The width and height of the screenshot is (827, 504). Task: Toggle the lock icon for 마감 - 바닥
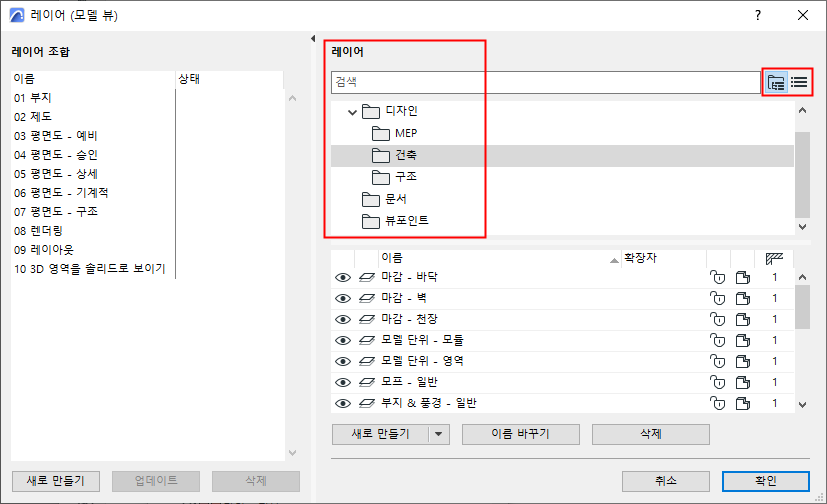[717, 277]
